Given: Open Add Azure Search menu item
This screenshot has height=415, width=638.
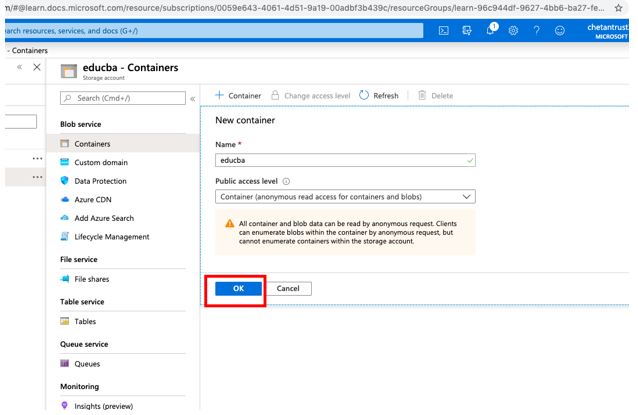Looking at the screenshot, I should click(x=104, y=218).
